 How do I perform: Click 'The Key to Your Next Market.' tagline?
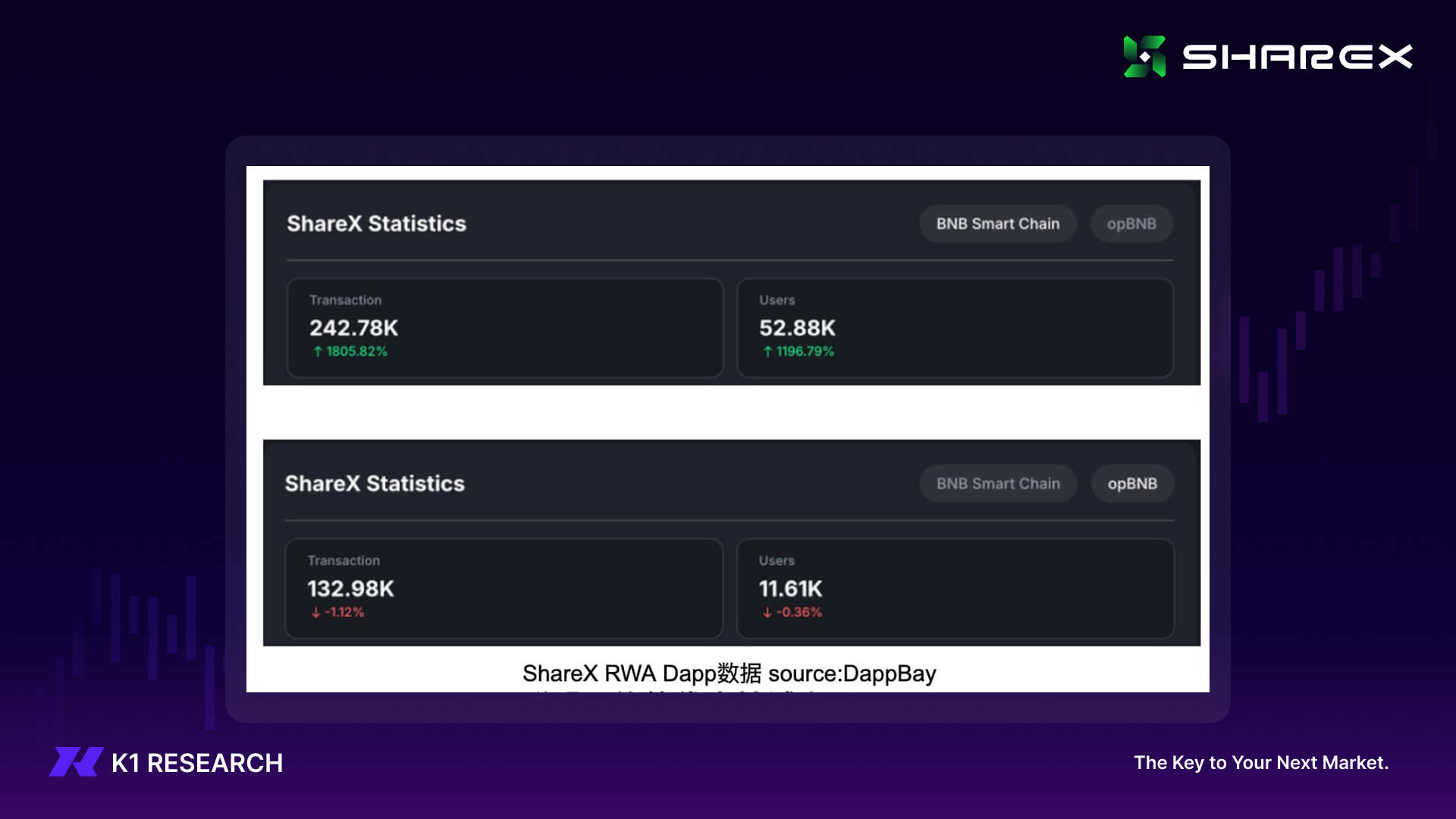tap(1261, 763)
